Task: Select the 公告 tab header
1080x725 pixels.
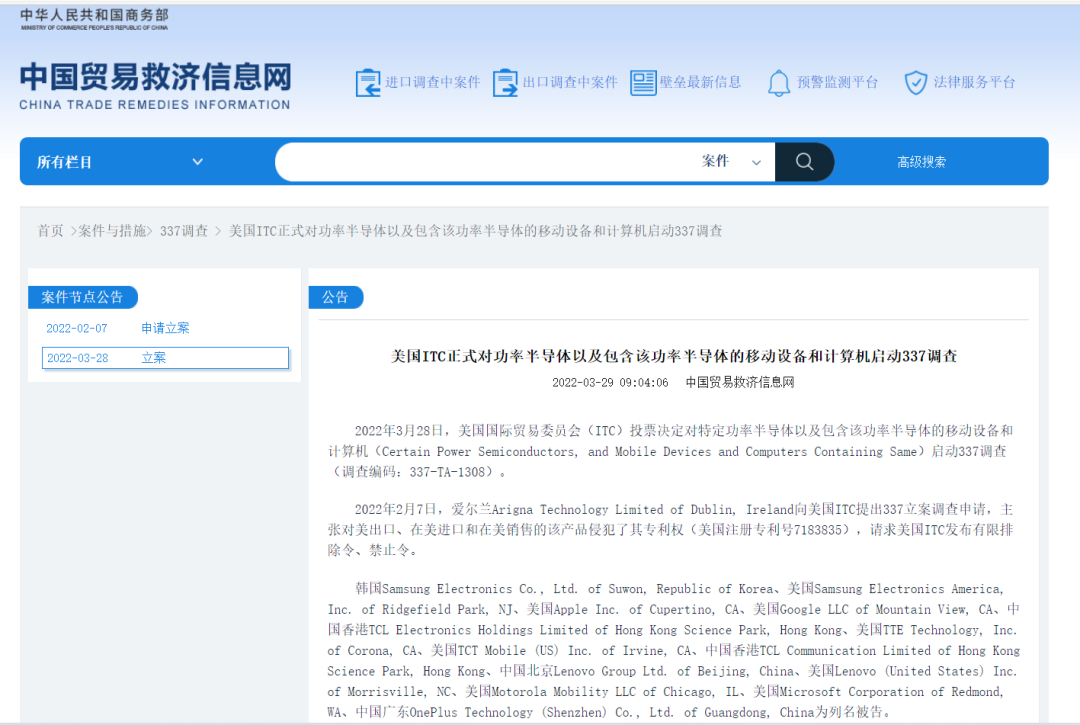Action: (x=335, y=297)
